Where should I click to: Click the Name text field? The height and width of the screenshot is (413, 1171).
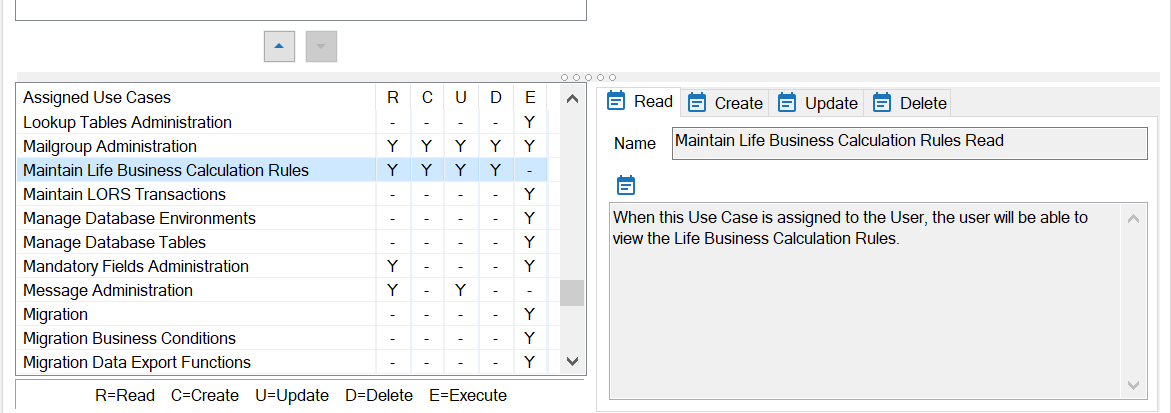tap(908, 142)
